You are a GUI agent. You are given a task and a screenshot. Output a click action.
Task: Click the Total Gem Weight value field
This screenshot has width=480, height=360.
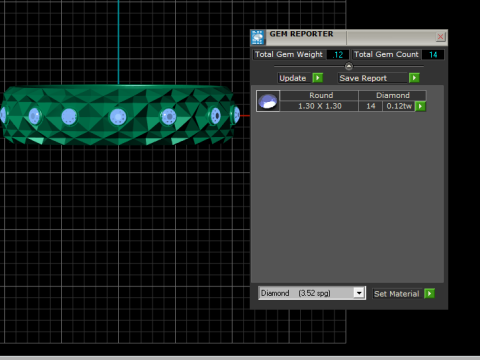(x=338, y=55)
